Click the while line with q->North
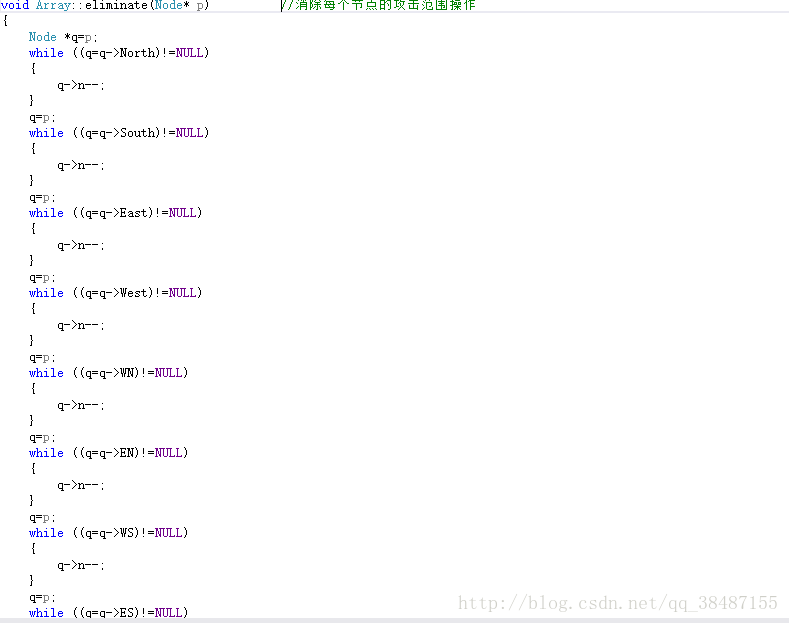The image size is (789, 623). coord(119,53)
